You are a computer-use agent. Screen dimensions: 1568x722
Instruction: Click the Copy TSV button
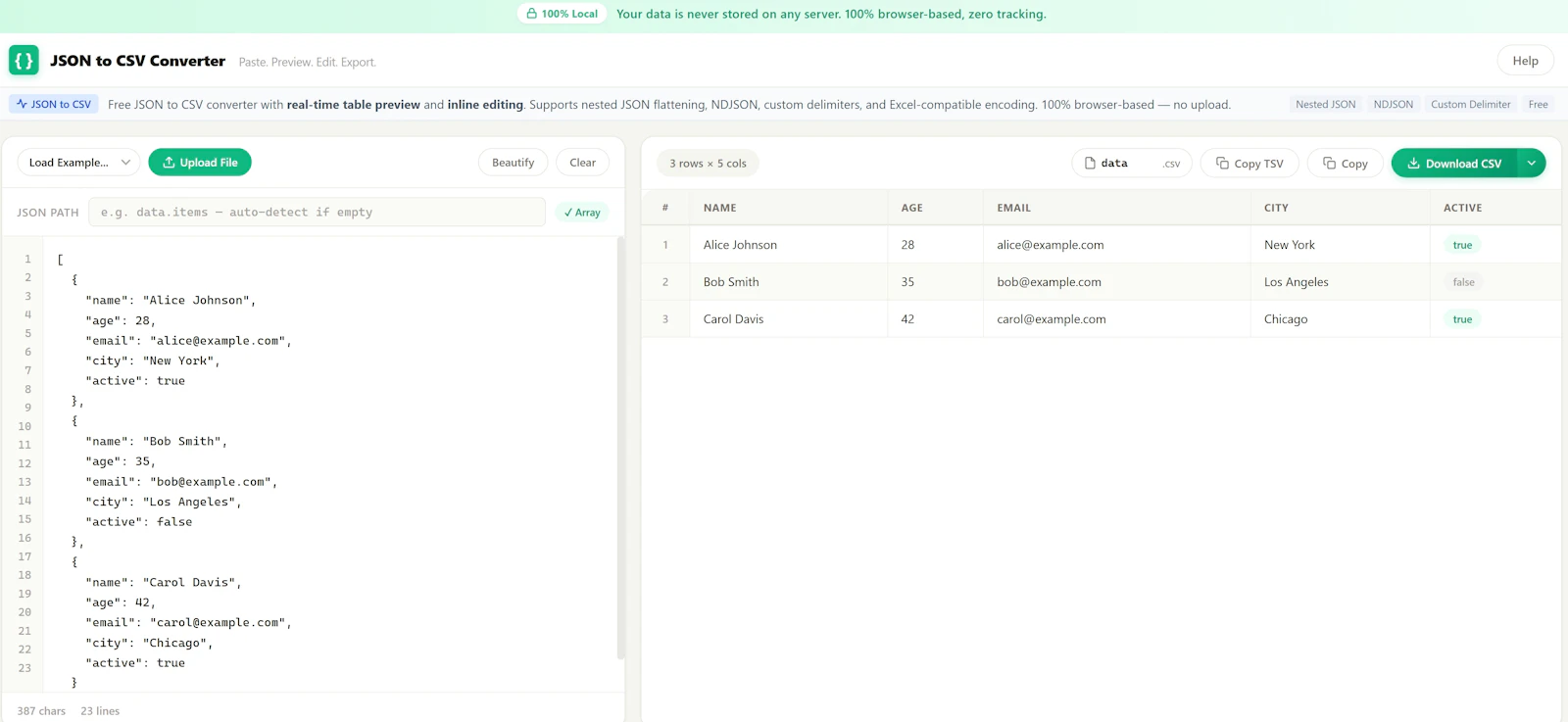(1249, 164)
